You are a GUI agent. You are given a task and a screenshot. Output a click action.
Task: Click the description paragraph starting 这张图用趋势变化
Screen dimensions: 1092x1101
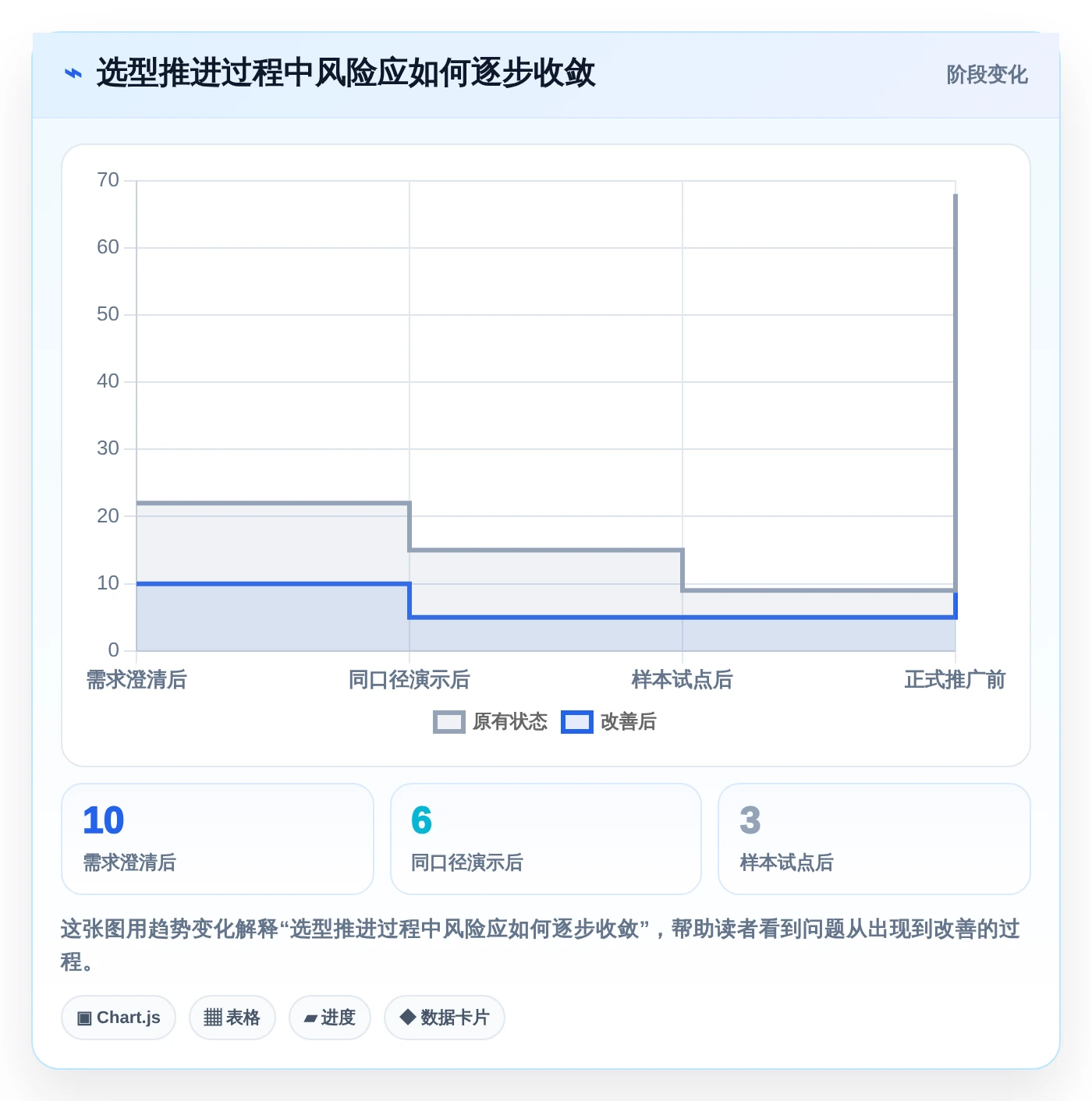pos(541,945)
